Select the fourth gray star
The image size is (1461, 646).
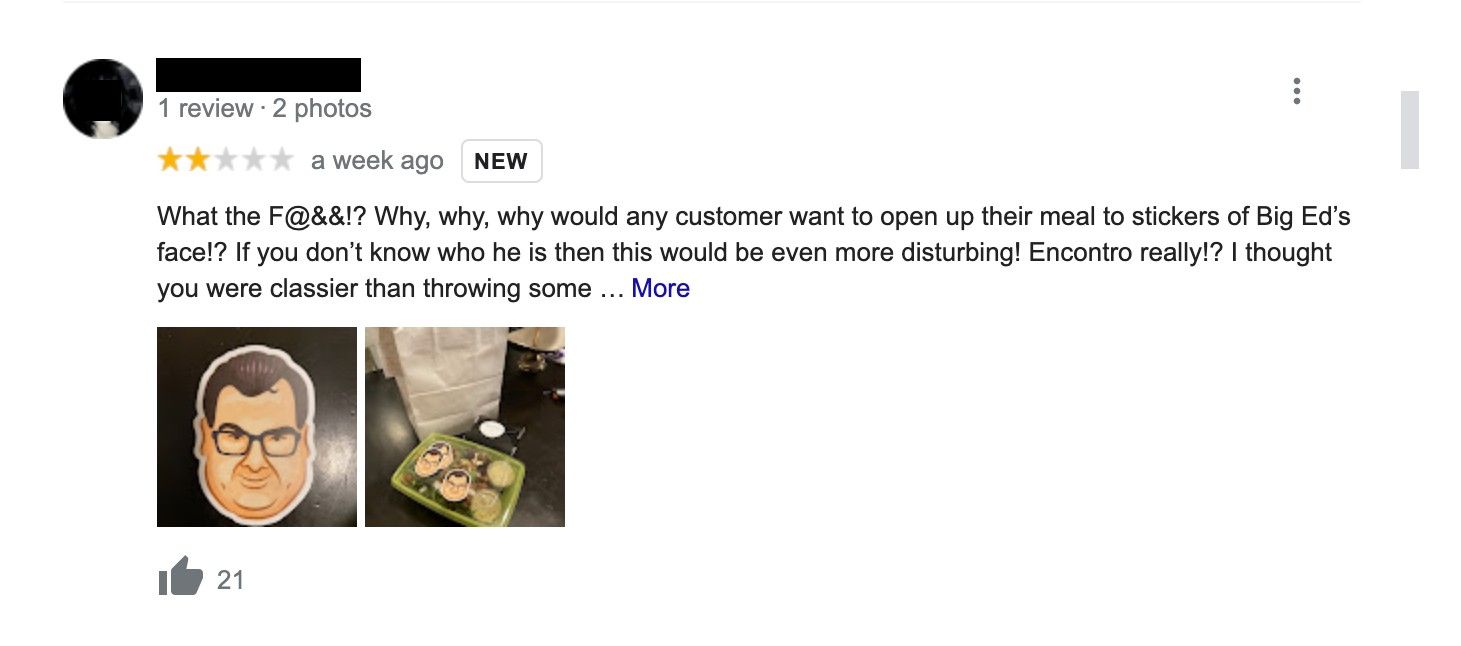pyautogui.click(x=255, y=159)
